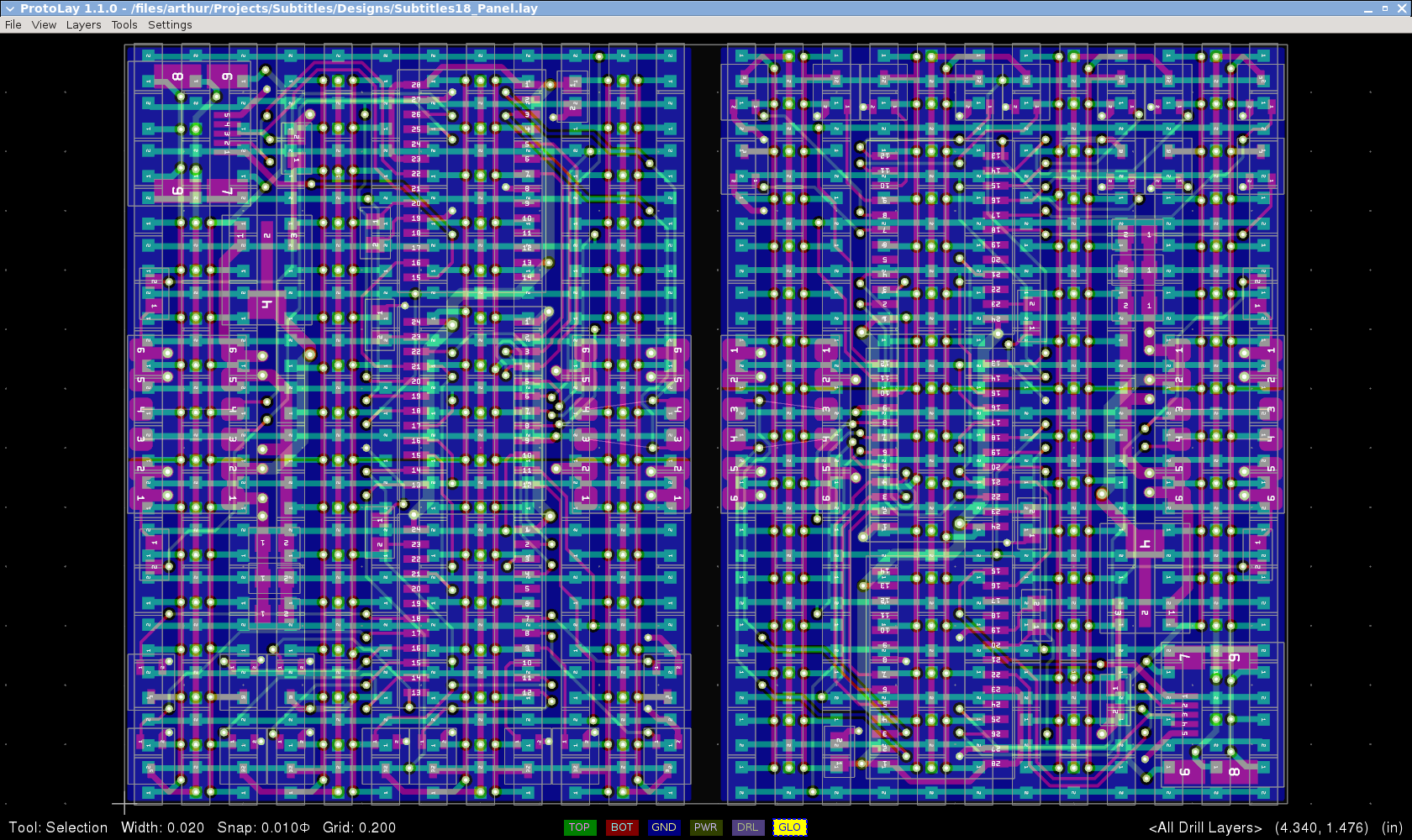
Task: Open the File menu
Action: pos(13,25)
